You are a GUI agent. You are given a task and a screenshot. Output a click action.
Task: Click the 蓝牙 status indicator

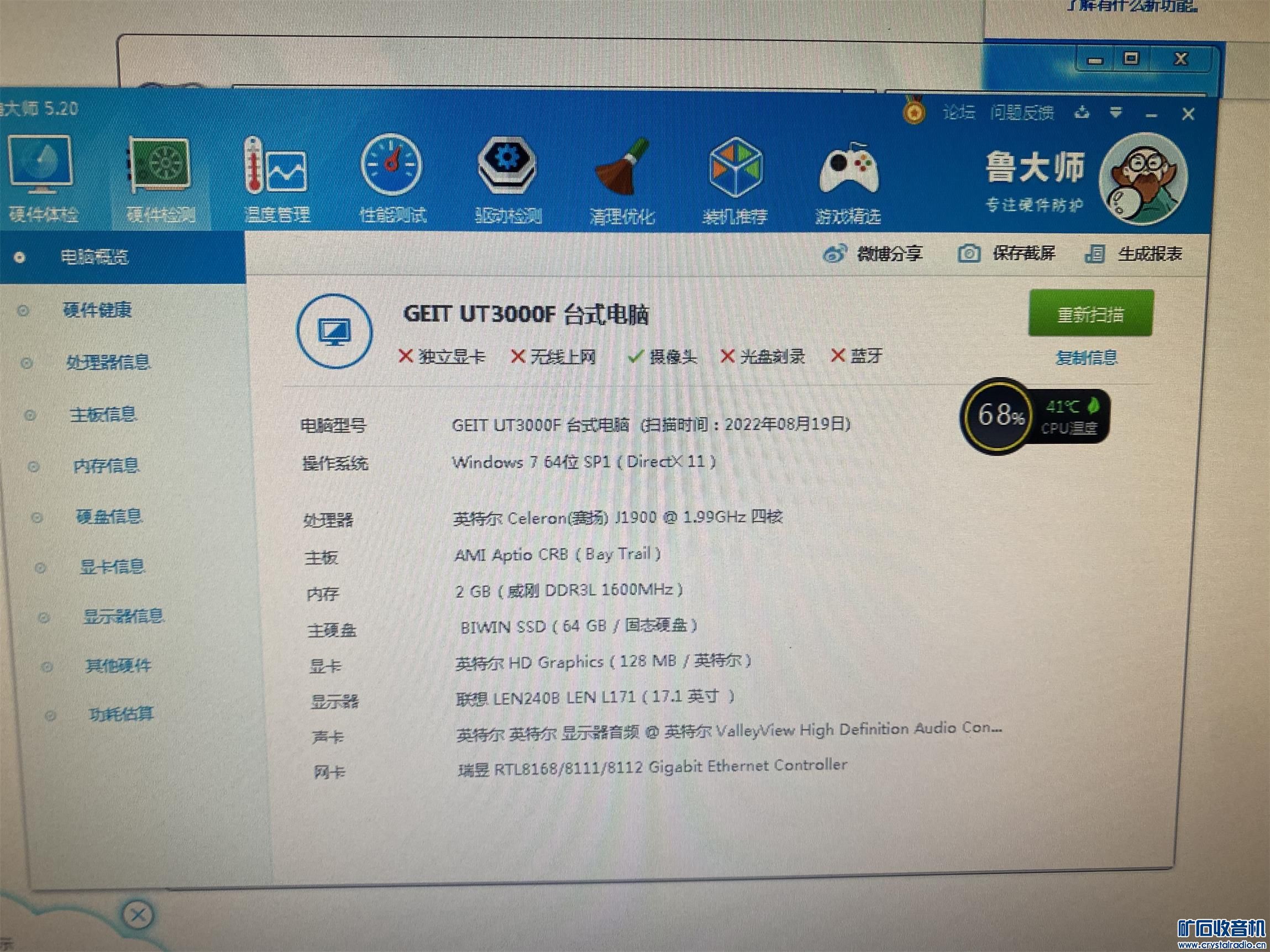pos(857,356)
